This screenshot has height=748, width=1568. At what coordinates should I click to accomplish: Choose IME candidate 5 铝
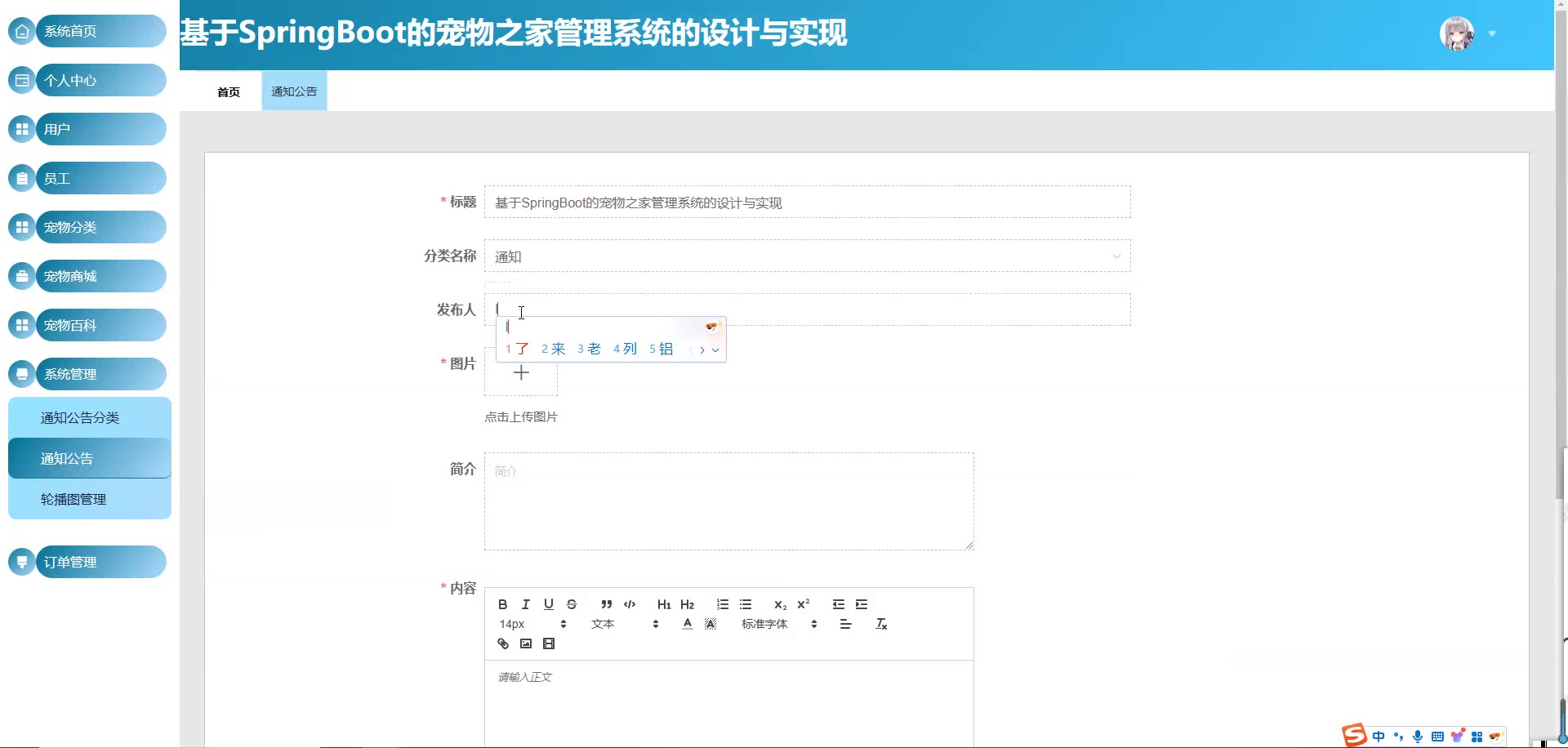[x=661, y=349]
